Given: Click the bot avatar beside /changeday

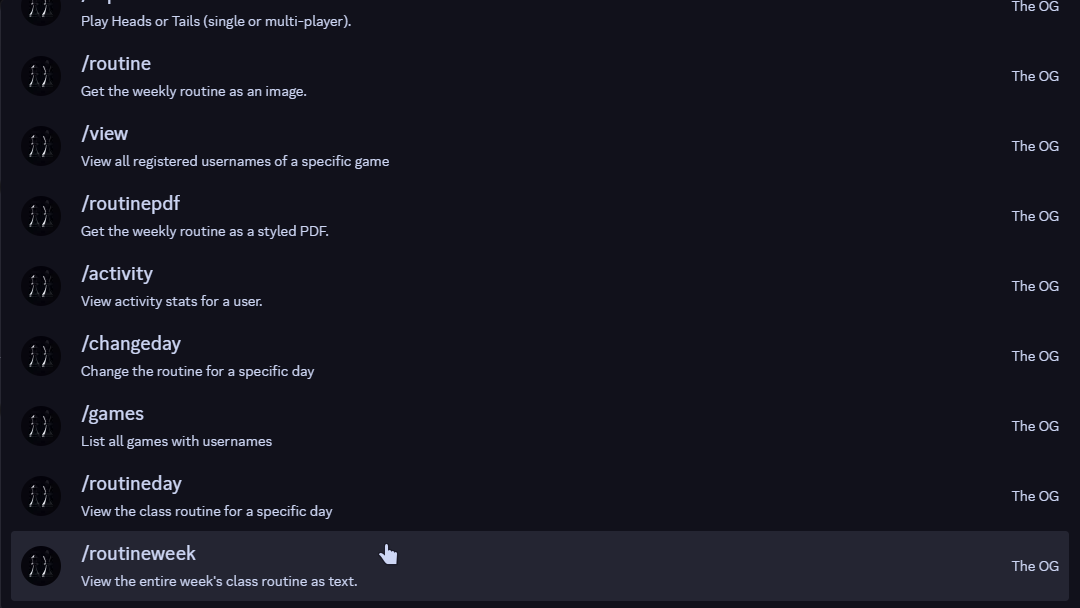Looking at the screenshot, I should pyautogui.click(x=40, y=356).
